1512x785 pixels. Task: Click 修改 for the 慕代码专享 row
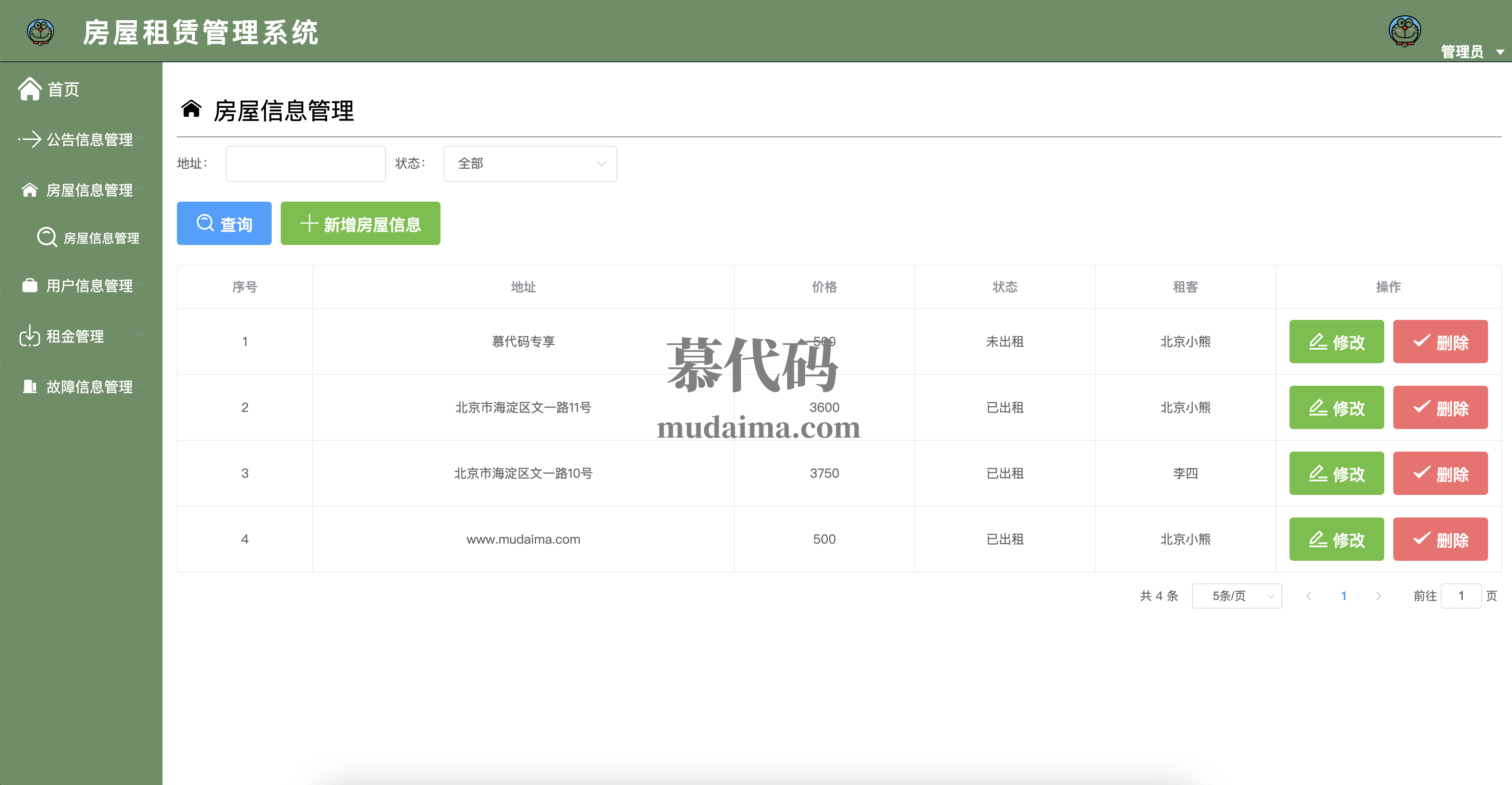point(1336,342)
